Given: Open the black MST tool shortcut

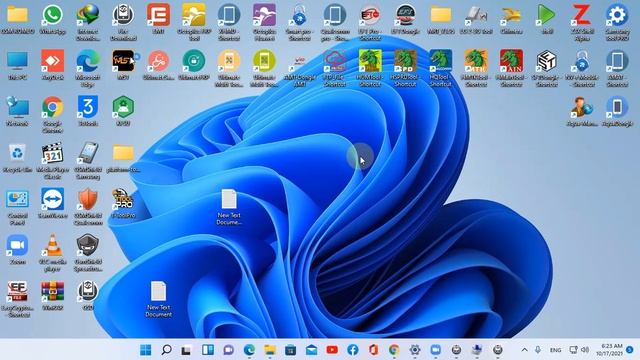Looking at the screenshot, I should click(x=123, y=61).
